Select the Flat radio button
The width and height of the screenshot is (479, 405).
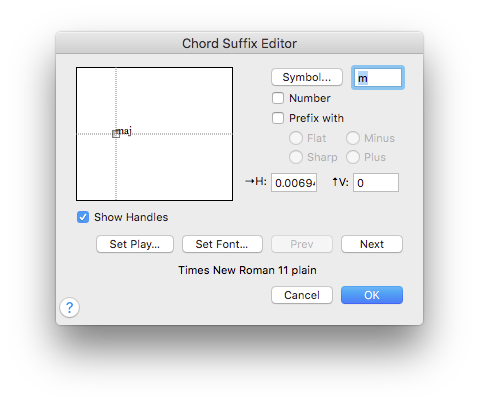[x=296, y=138]
